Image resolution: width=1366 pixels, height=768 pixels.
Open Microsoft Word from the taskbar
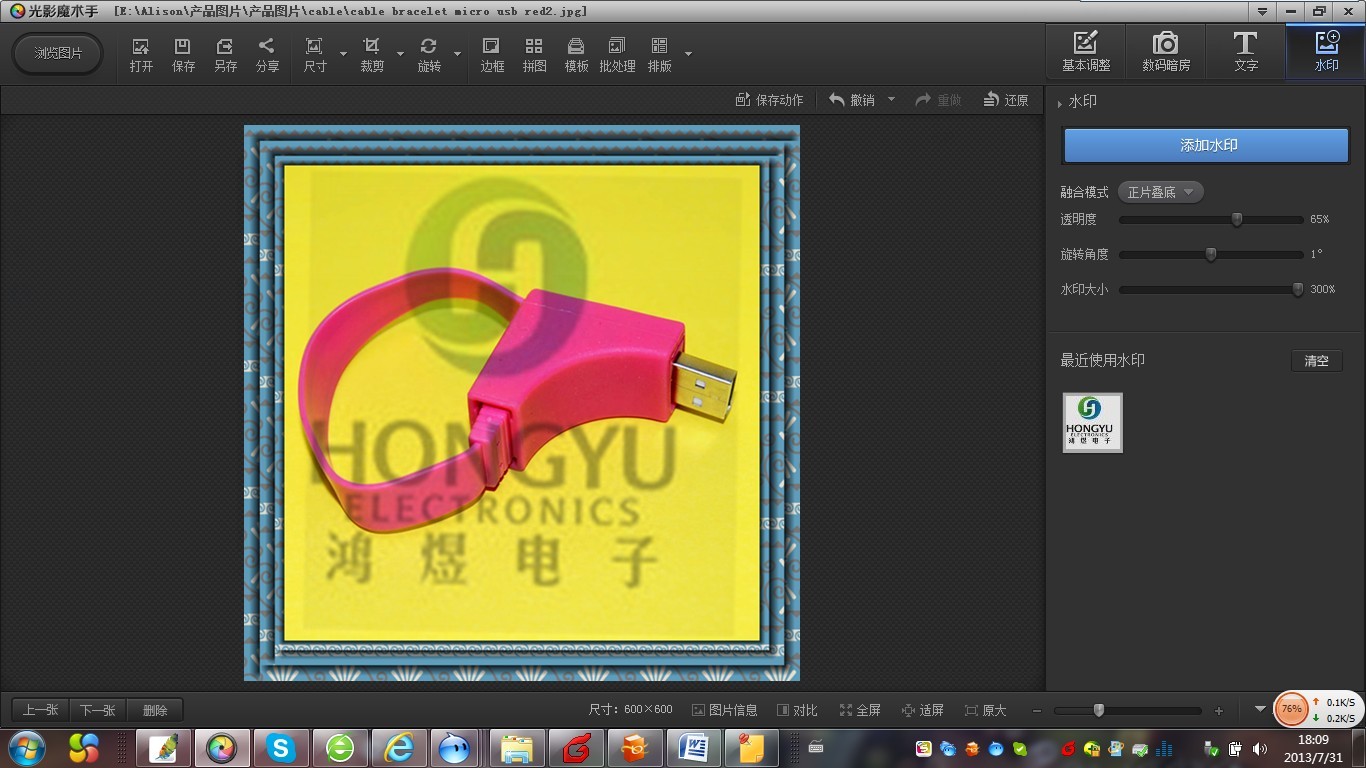tap(694, 748)
